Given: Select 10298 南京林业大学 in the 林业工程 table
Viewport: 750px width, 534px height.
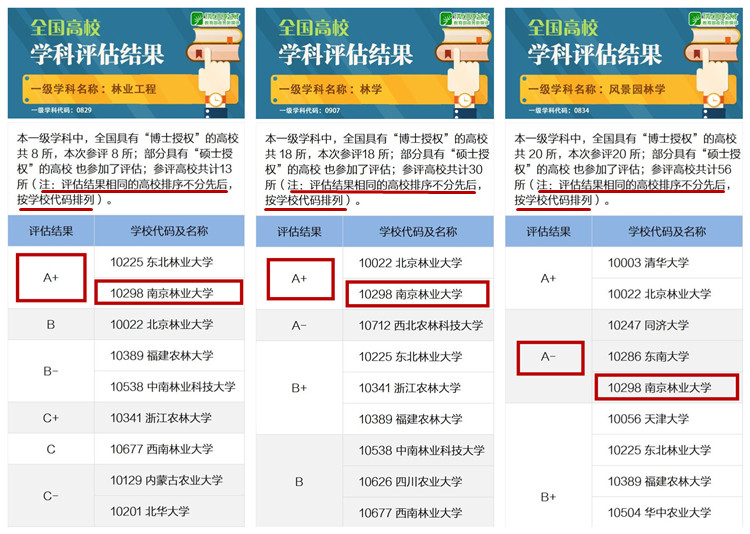Looking at the screenshot, I should point(162,293).
